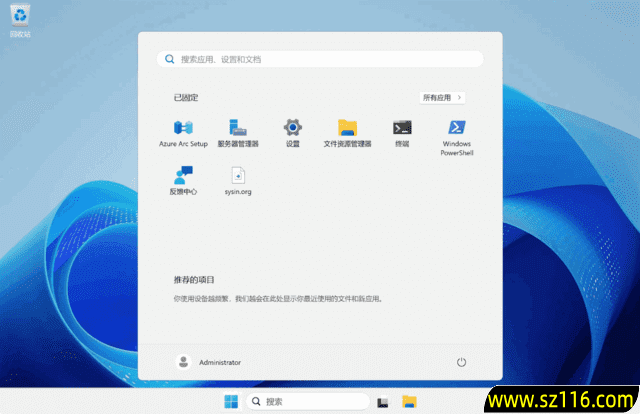Open File Explorer from the taskbar
This screenshot has height=414, width=640.
pos(409,401)
